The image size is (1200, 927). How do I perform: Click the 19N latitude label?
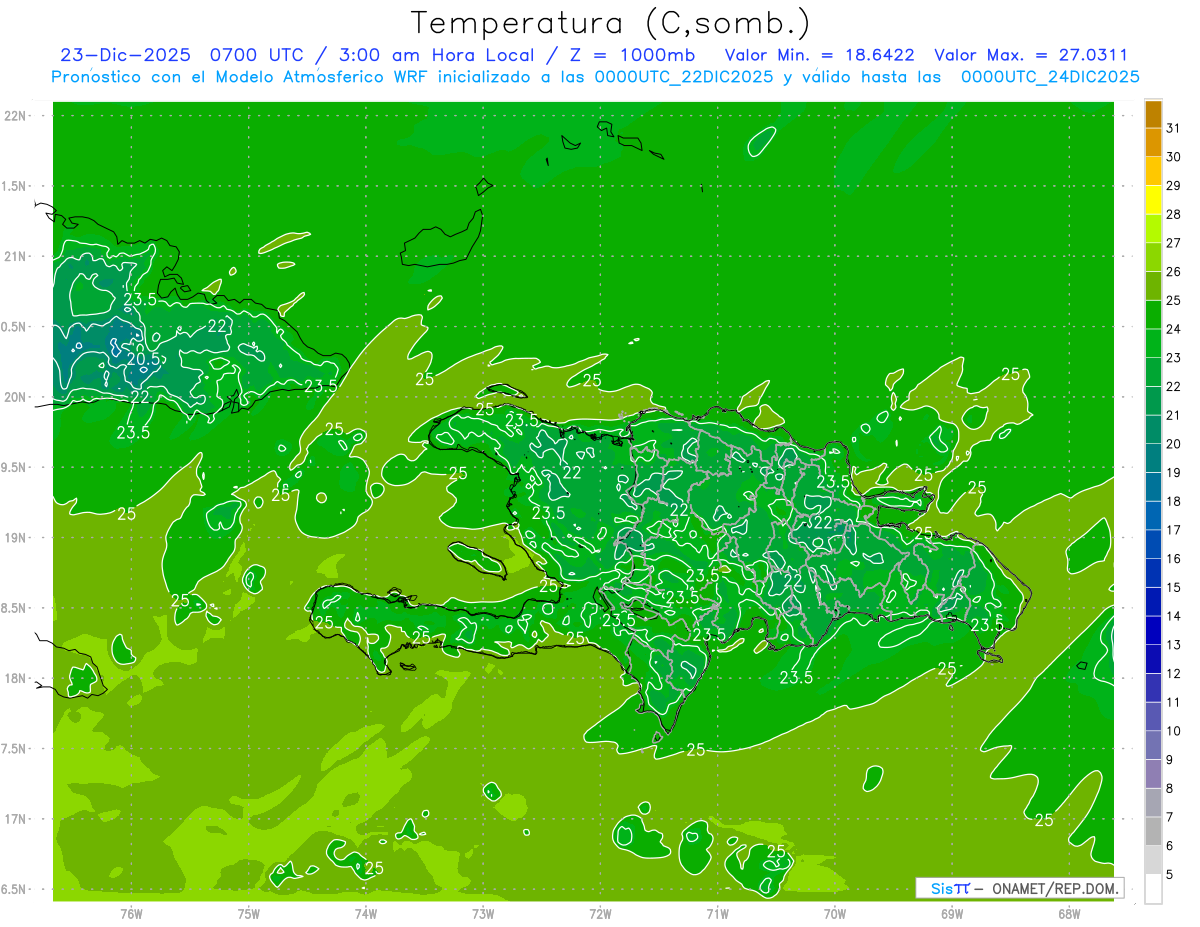point(16,538)
